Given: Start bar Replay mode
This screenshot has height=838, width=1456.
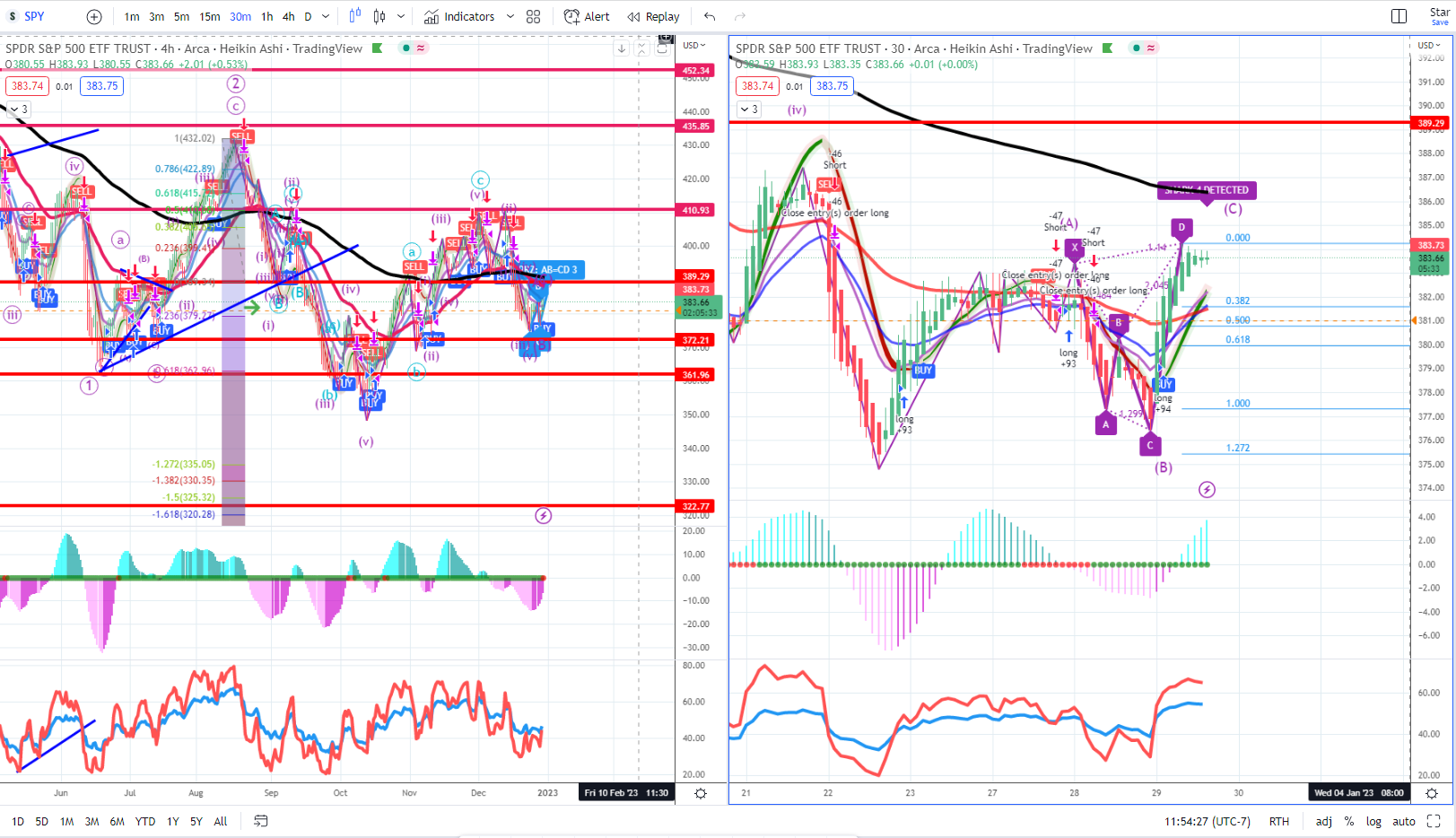Looking at the screenshot, I should (x=653, y=16).
